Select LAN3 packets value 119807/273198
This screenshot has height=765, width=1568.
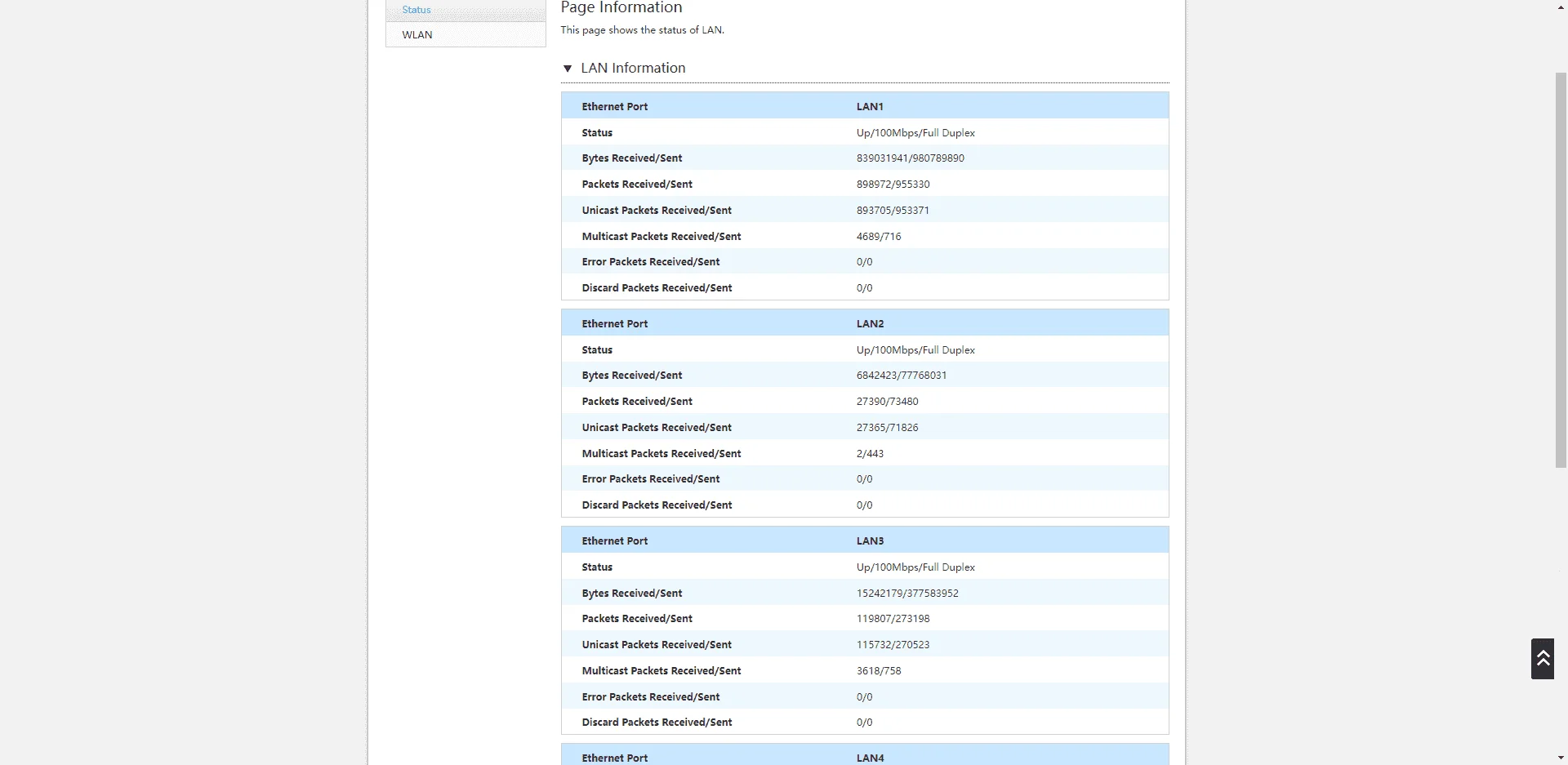893,619
